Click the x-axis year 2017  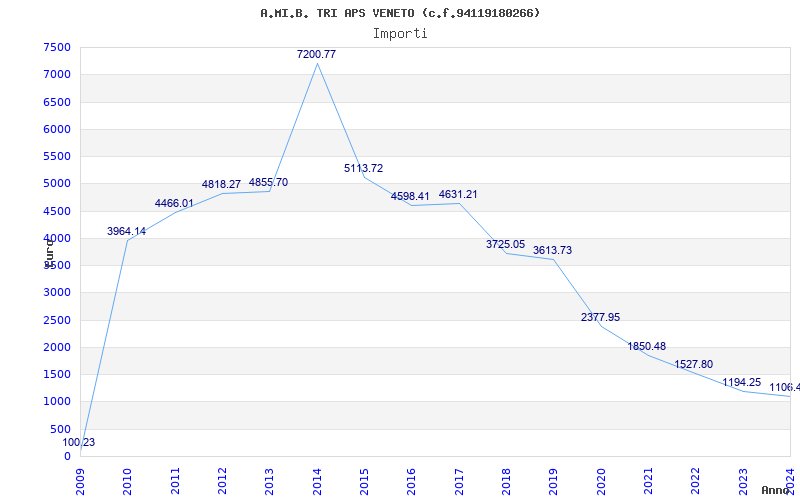(x=459, y=482)
